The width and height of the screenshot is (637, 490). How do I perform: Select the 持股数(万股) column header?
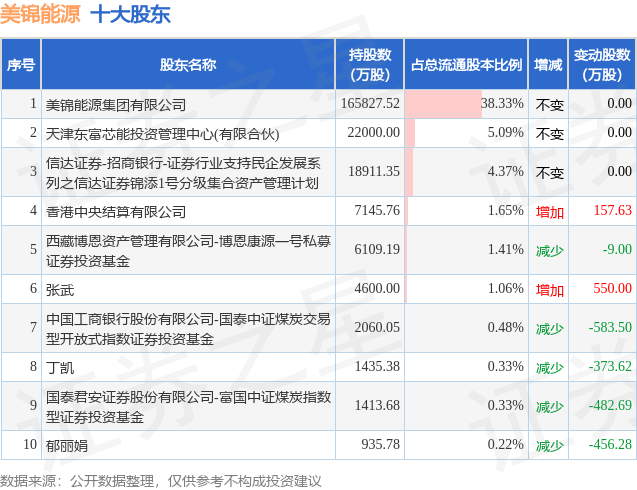point(370,65)
